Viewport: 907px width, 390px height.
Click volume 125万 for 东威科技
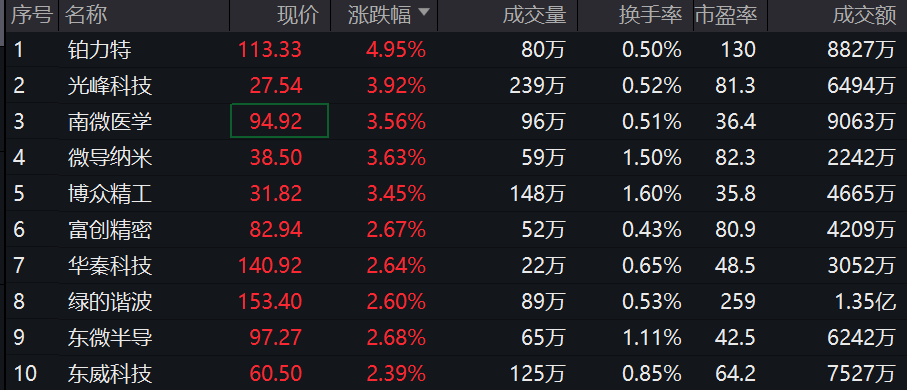(537, 373)
